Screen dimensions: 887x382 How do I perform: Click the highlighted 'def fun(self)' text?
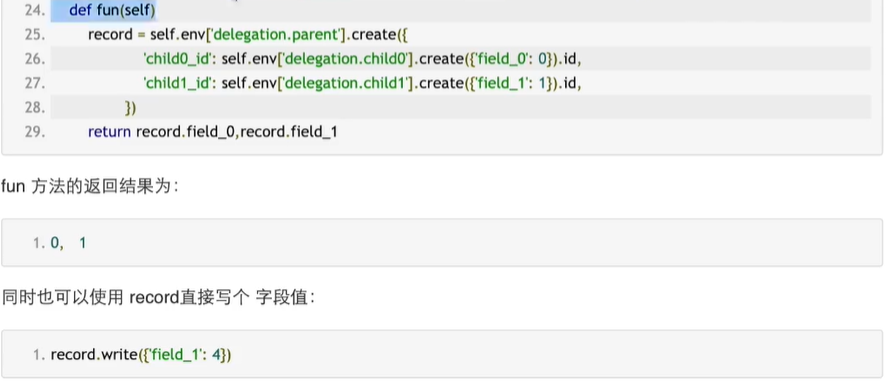click(112, 10)
